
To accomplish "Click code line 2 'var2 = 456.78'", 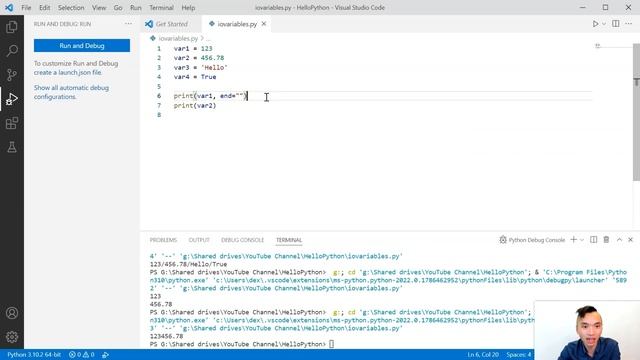I will (199, 58).
